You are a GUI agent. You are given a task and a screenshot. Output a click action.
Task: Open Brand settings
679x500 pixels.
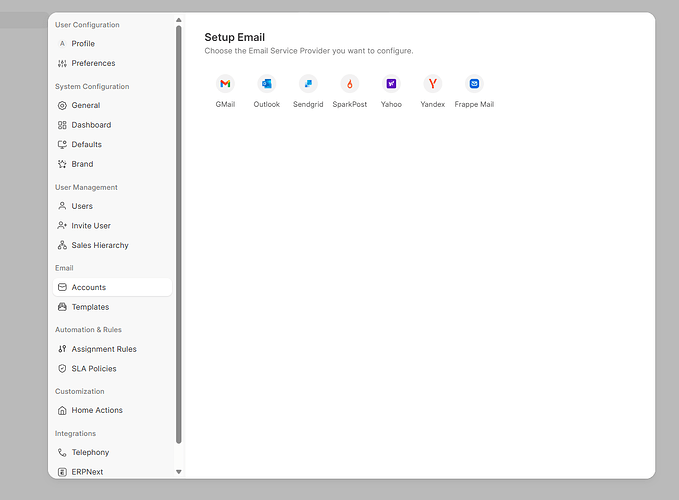pos(113,164)
